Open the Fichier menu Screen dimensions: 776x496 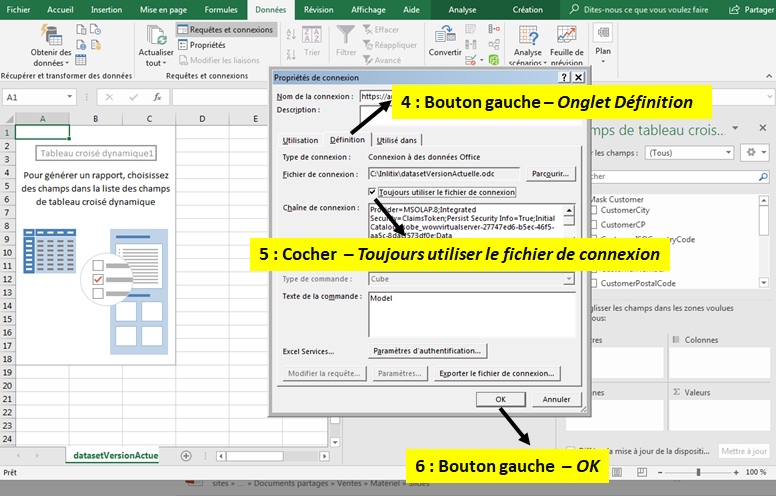click(x=18, y=9)
